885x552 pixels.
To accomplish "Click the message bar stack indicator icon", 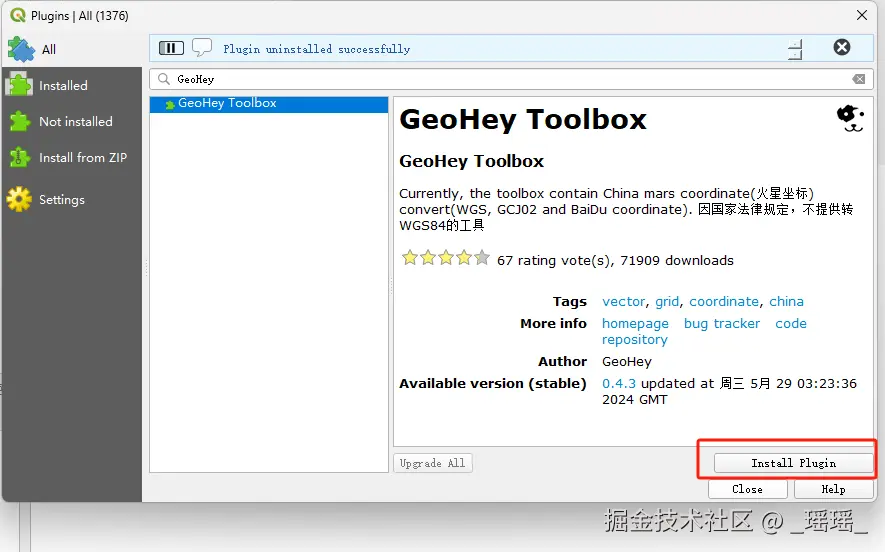I will coord(795,49).
